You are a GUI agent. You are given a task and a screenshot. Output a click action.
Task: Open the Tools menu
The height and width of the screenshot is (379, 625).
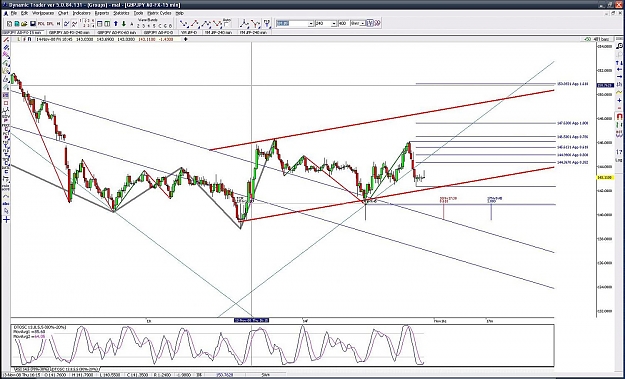(x=138, y=13)
